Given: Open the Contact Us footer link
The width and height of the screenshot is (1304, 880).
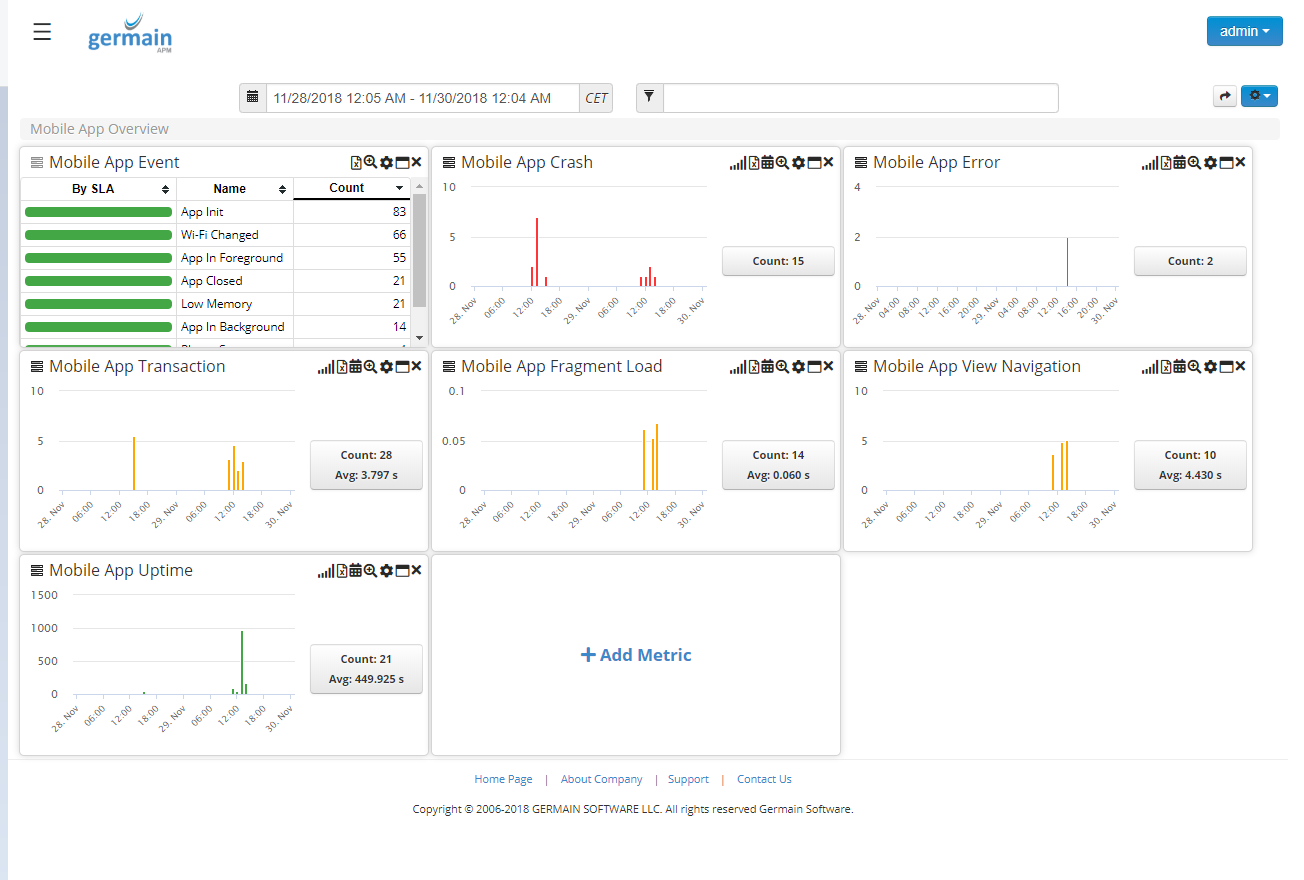Looking at the screenshot, I should point(763,779).
